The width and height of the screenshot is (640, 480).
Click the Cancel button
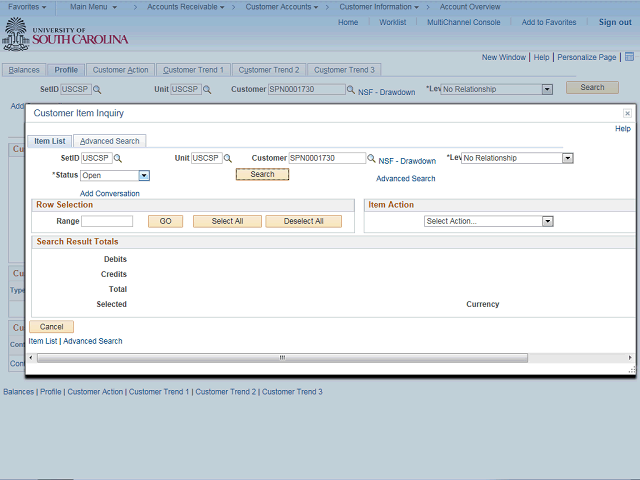coord(51,327)
